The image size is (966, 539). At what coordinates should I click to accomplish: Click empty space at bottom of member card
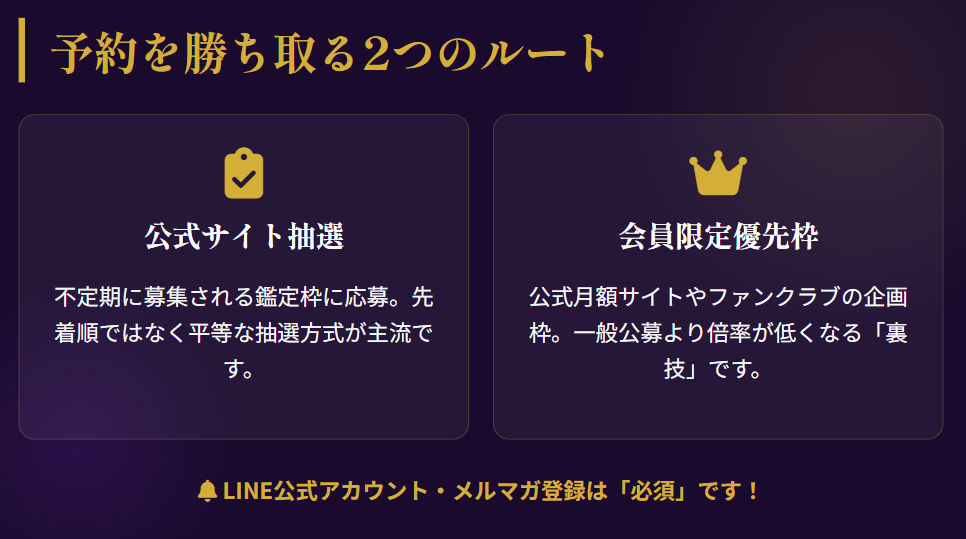pos(718,412)
